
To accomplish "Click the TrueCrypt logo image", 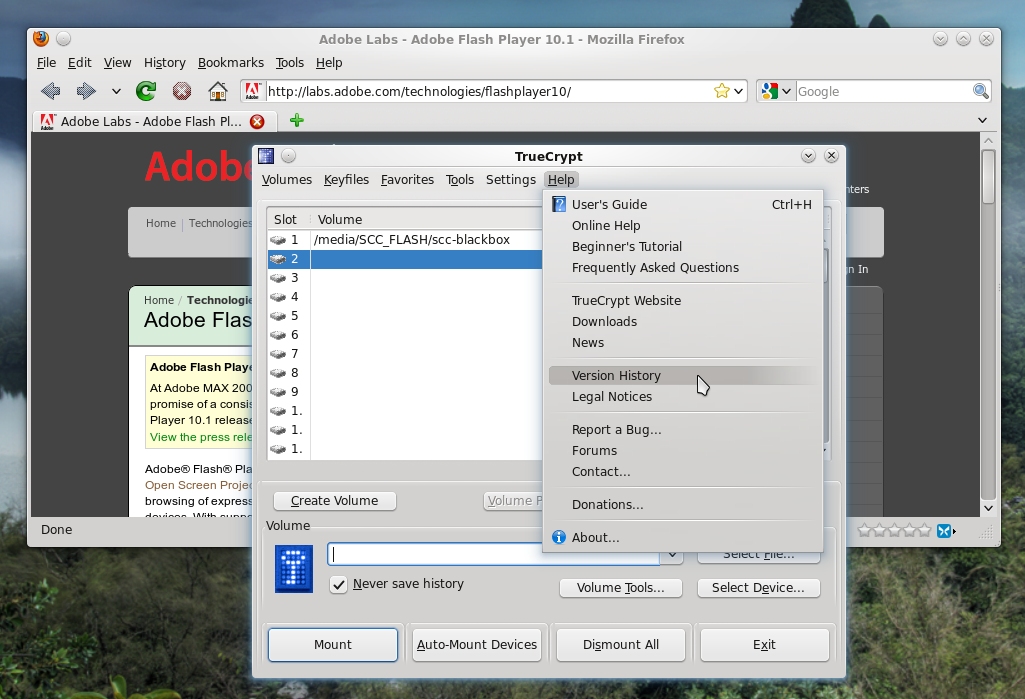I will pyautogui.click(x=294, y=569).
